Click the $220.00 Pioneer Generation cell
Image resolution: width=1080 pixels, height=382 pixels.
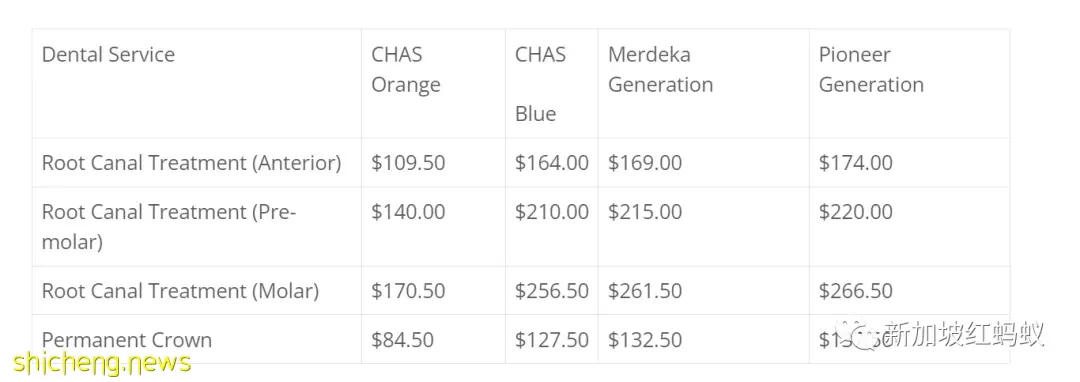pos(856,211)
